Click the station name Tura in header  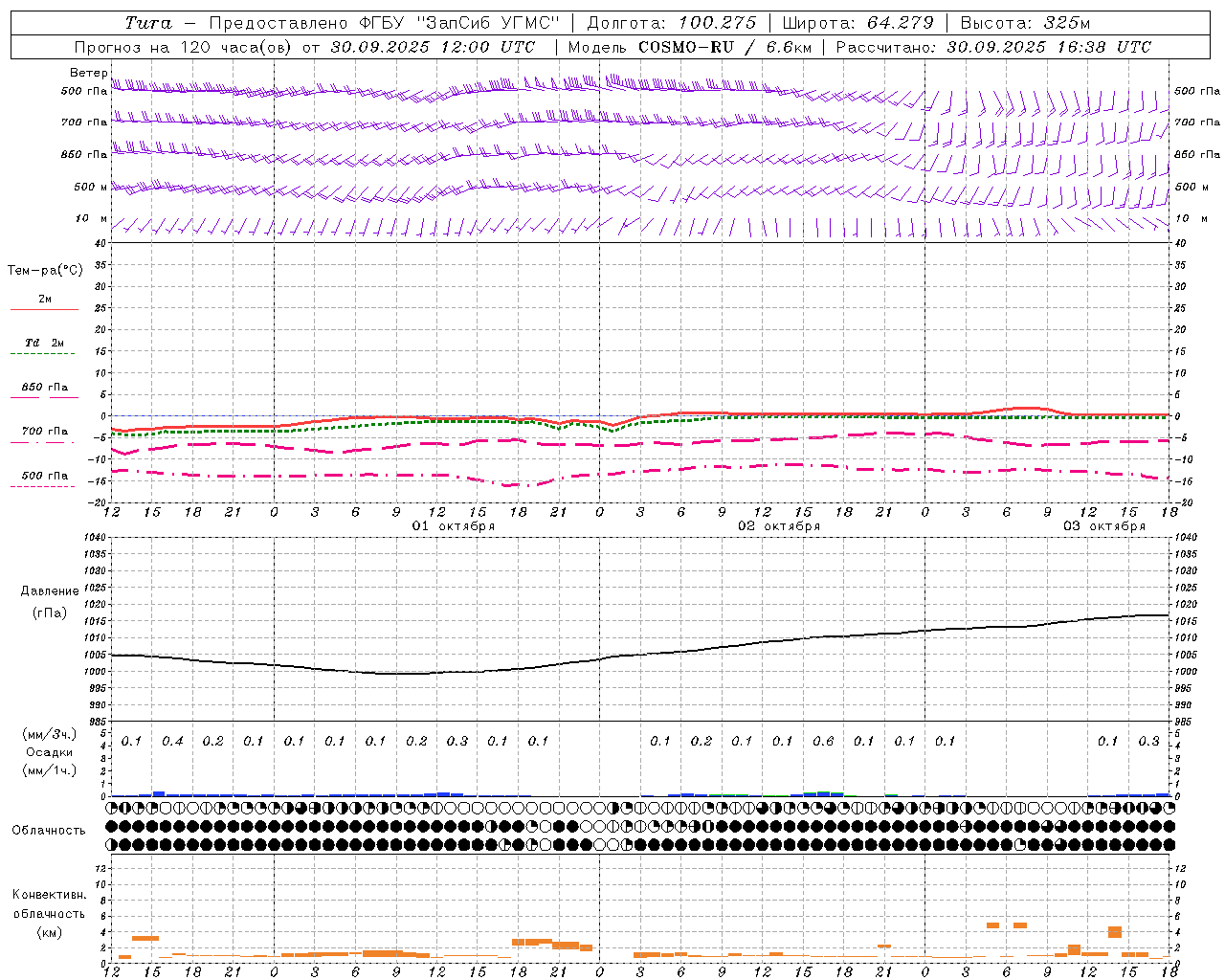148,23
